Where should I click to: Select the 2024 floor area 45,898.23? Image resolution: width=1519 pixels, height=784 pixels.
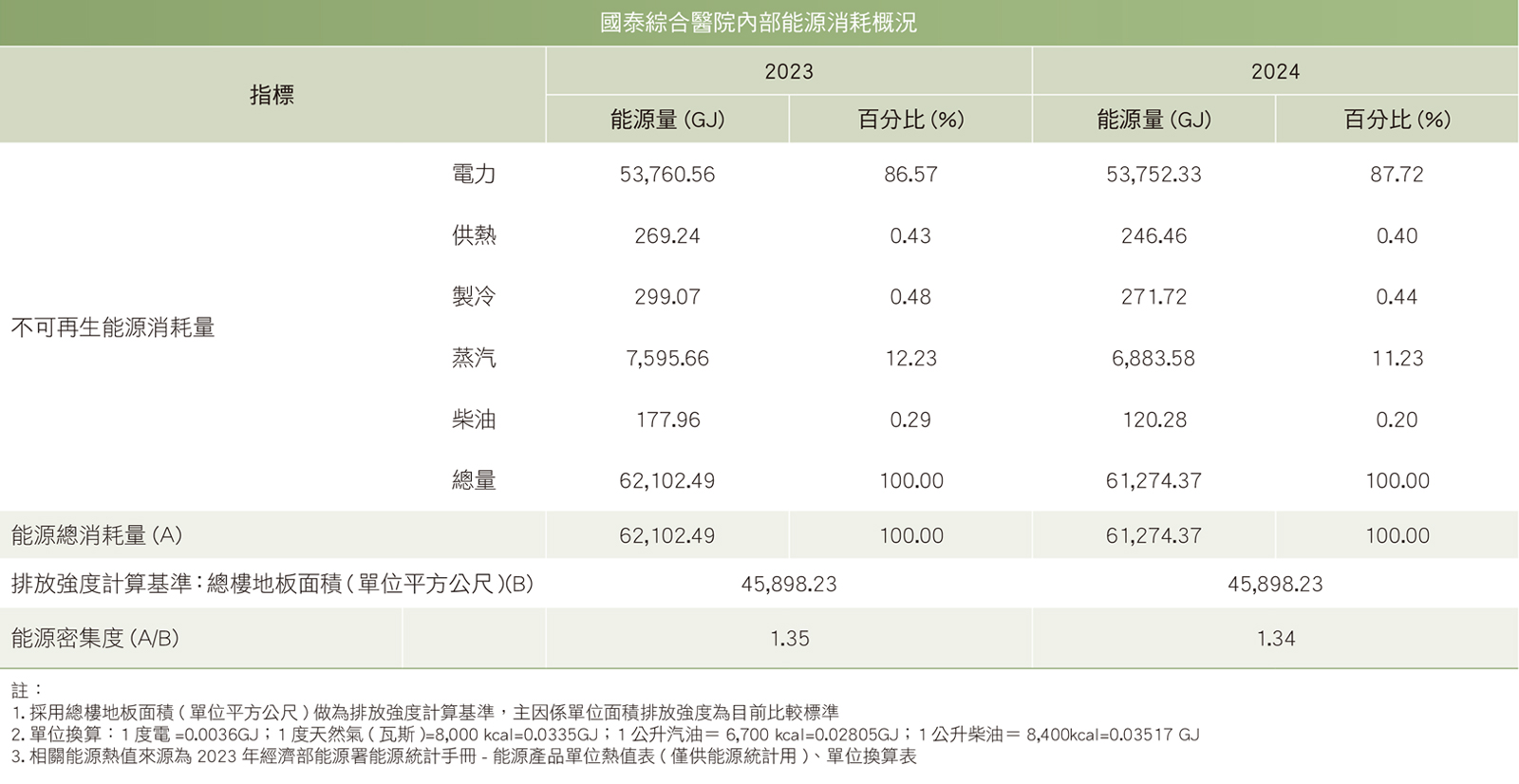pyautogui.click(x=1275, y=585)
